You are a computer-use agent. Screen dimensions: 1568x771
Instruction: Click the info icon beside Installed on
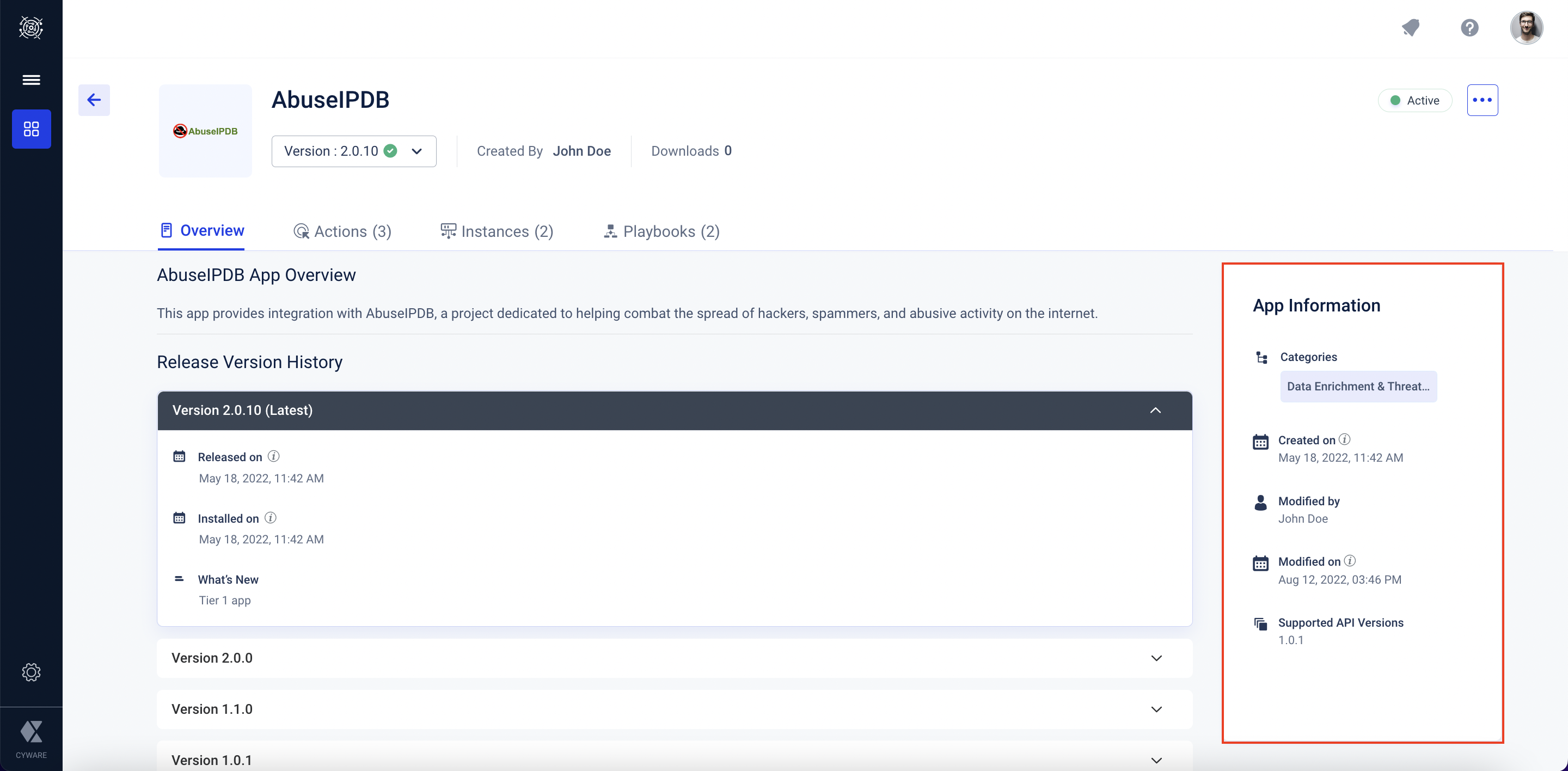(270, 518)
